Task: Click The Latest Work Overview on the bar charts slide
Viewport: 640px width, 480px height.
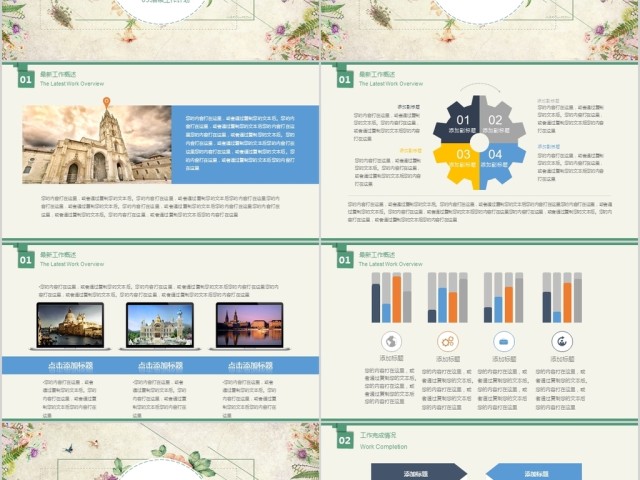Action: (391, 264)
